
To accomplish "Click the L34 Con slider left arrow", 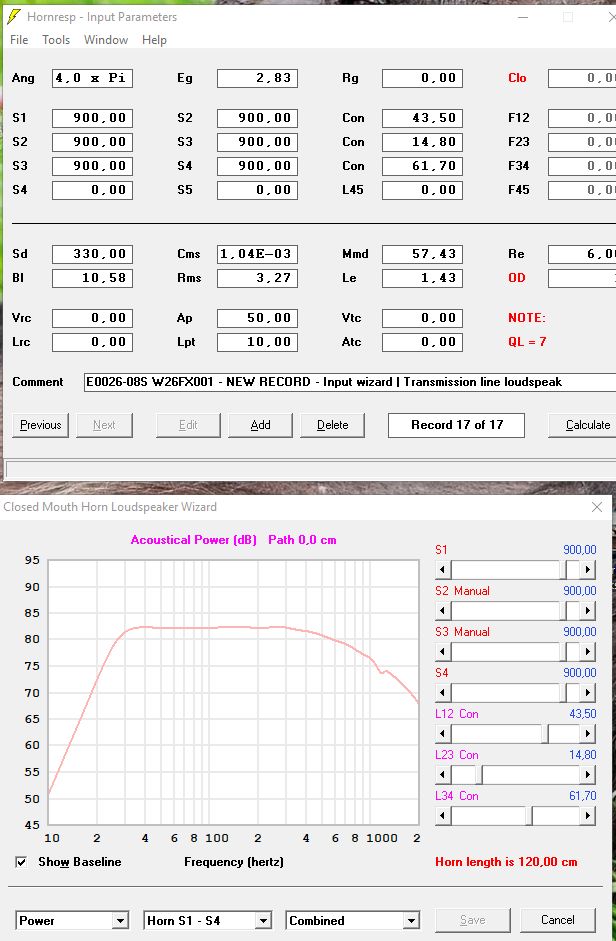I will (x=443, y=816).
